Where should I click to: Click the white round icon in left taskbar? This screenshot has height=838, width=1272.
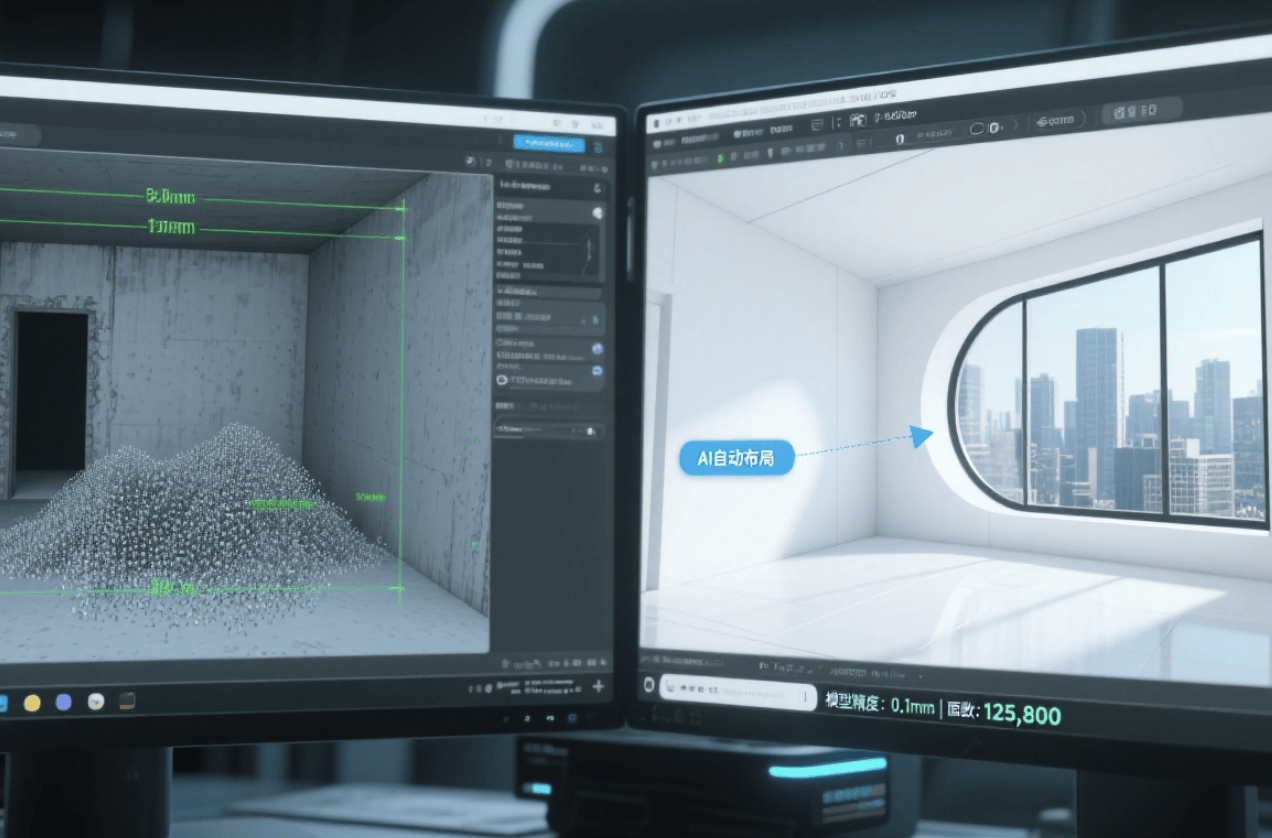pyautogui.click(x=96, y=702)
